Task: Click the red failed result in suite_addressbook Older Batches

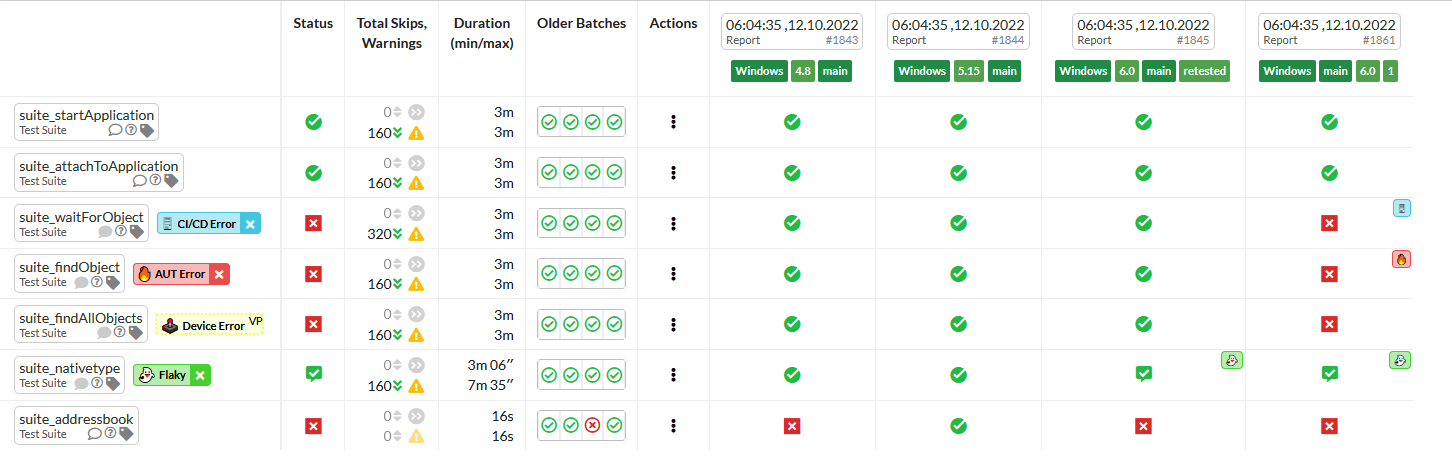Action: pos(592,426)
